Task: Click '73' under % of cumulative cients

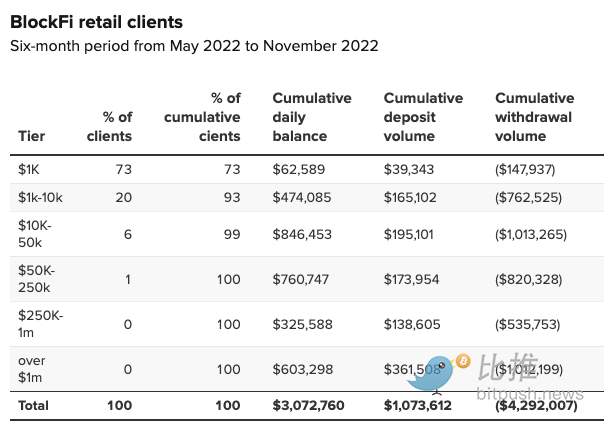Action: 232,169
